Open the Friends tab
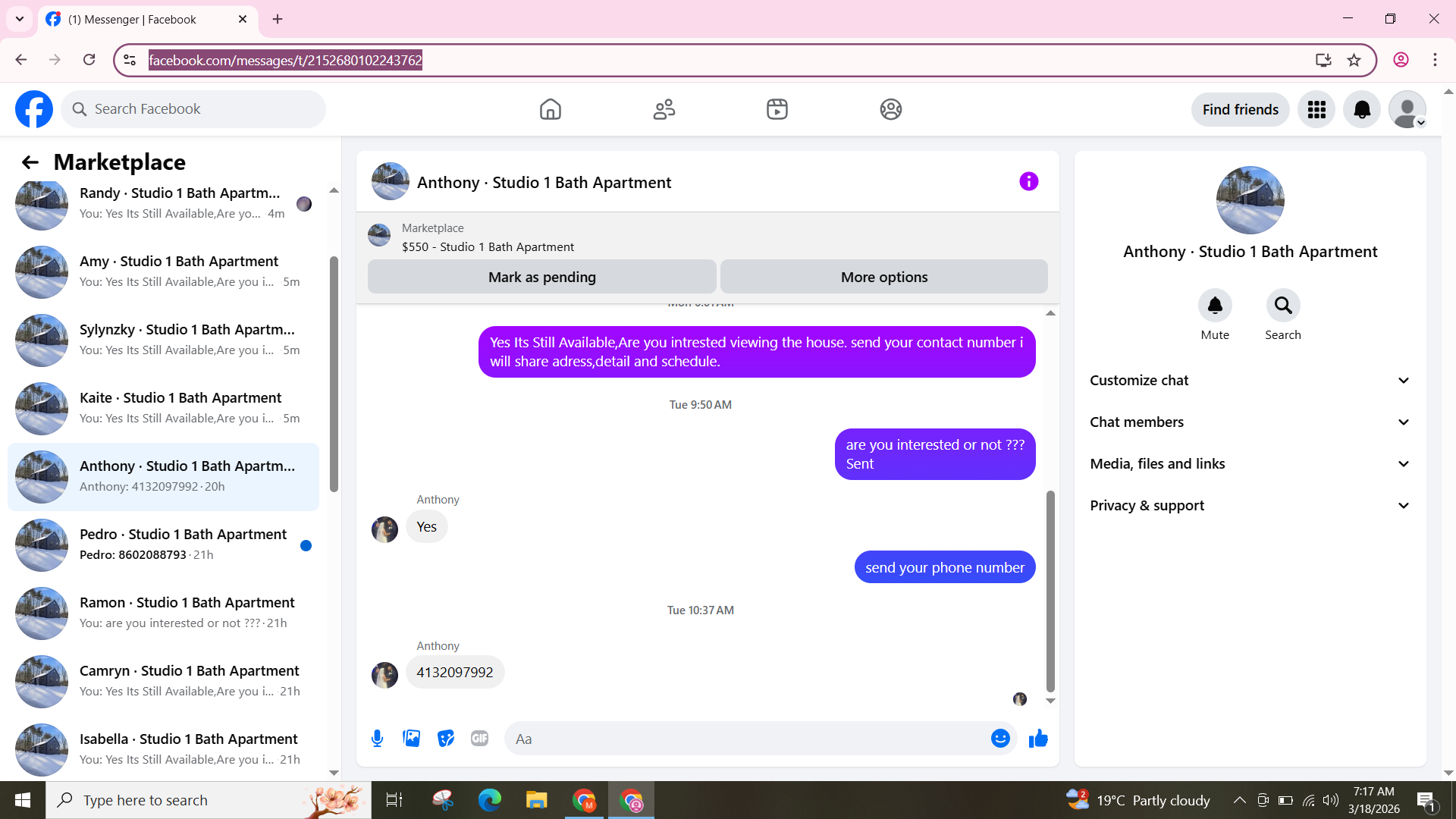 click(x=664, y=110)
